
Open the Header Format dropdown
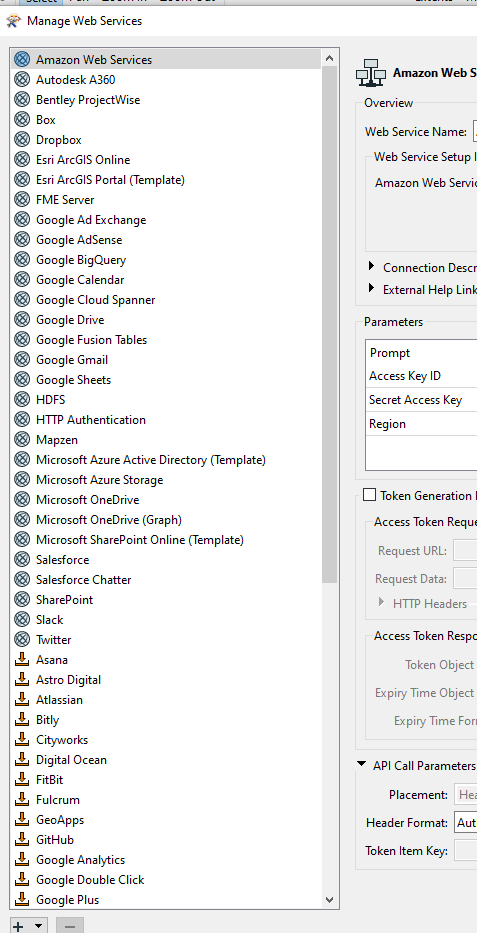coord(466,823)
